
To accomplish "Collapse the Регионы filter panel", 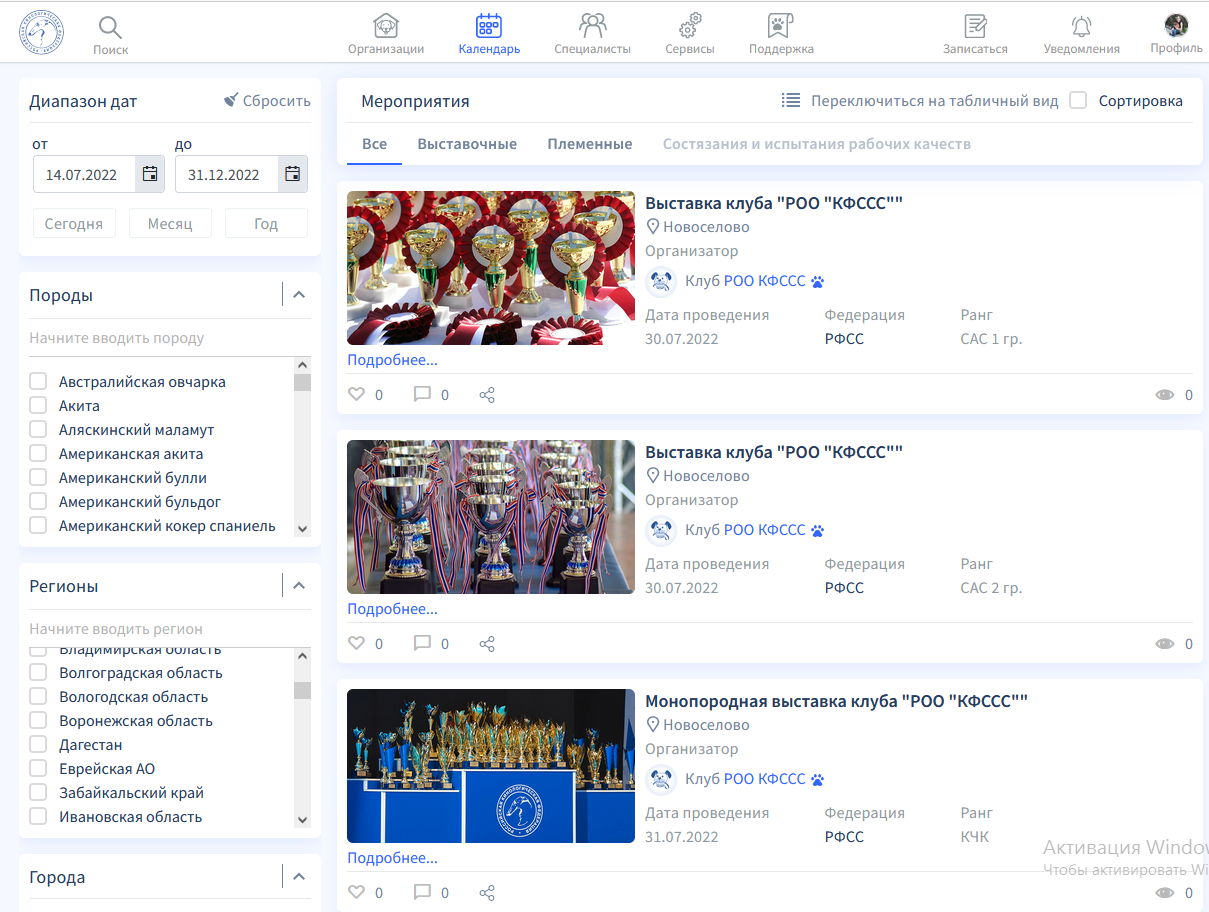I will [298, 586].
